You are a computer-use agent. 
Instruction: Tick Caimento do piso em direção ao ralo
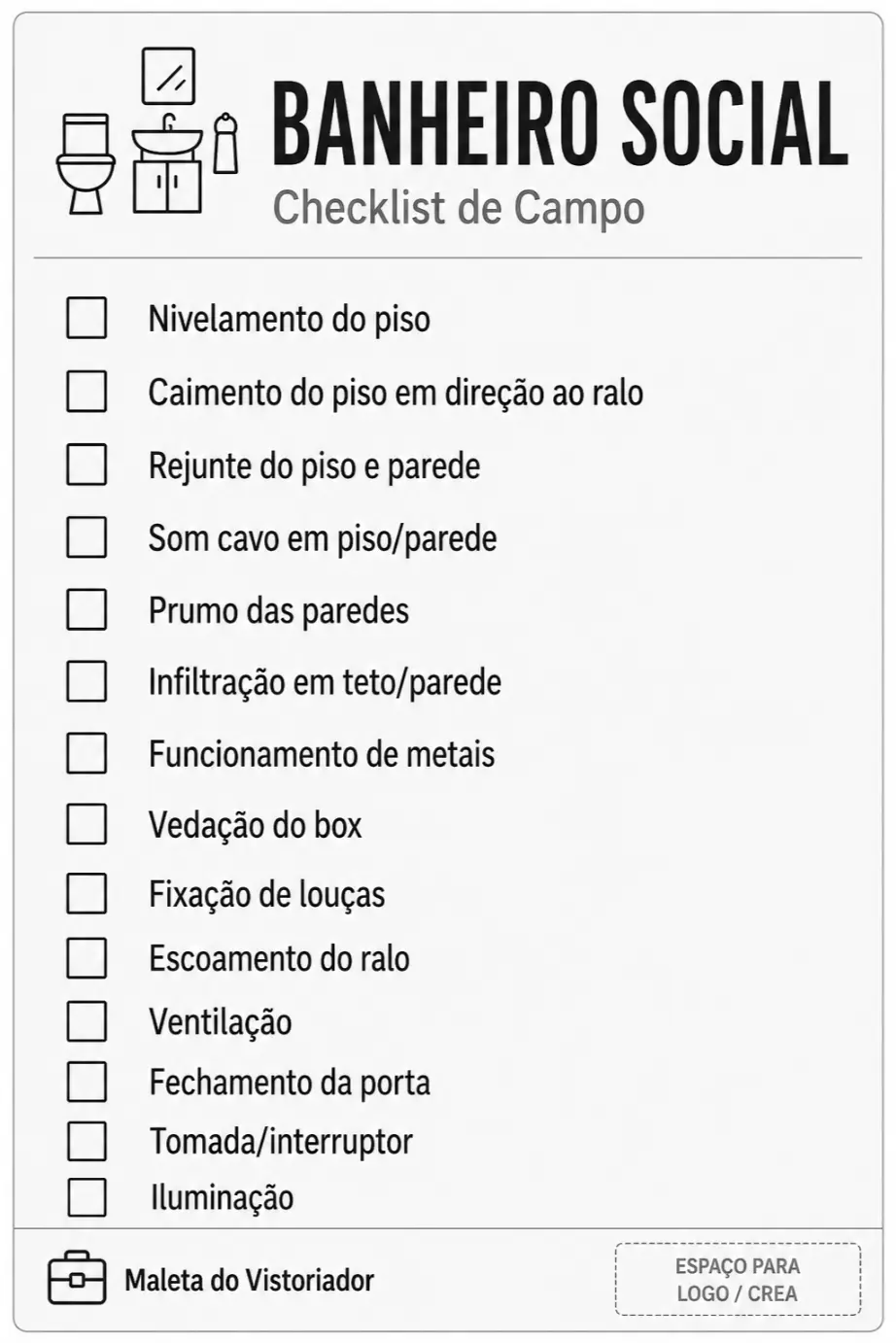pos(86,392)
